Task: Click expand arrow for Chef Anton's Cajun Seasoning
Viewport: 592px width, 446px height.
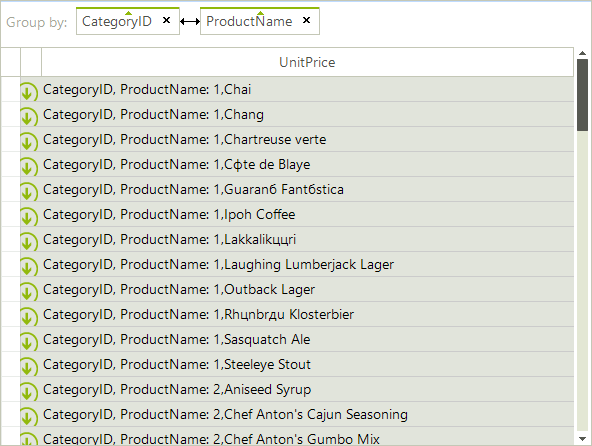Action: click(29, 417)
